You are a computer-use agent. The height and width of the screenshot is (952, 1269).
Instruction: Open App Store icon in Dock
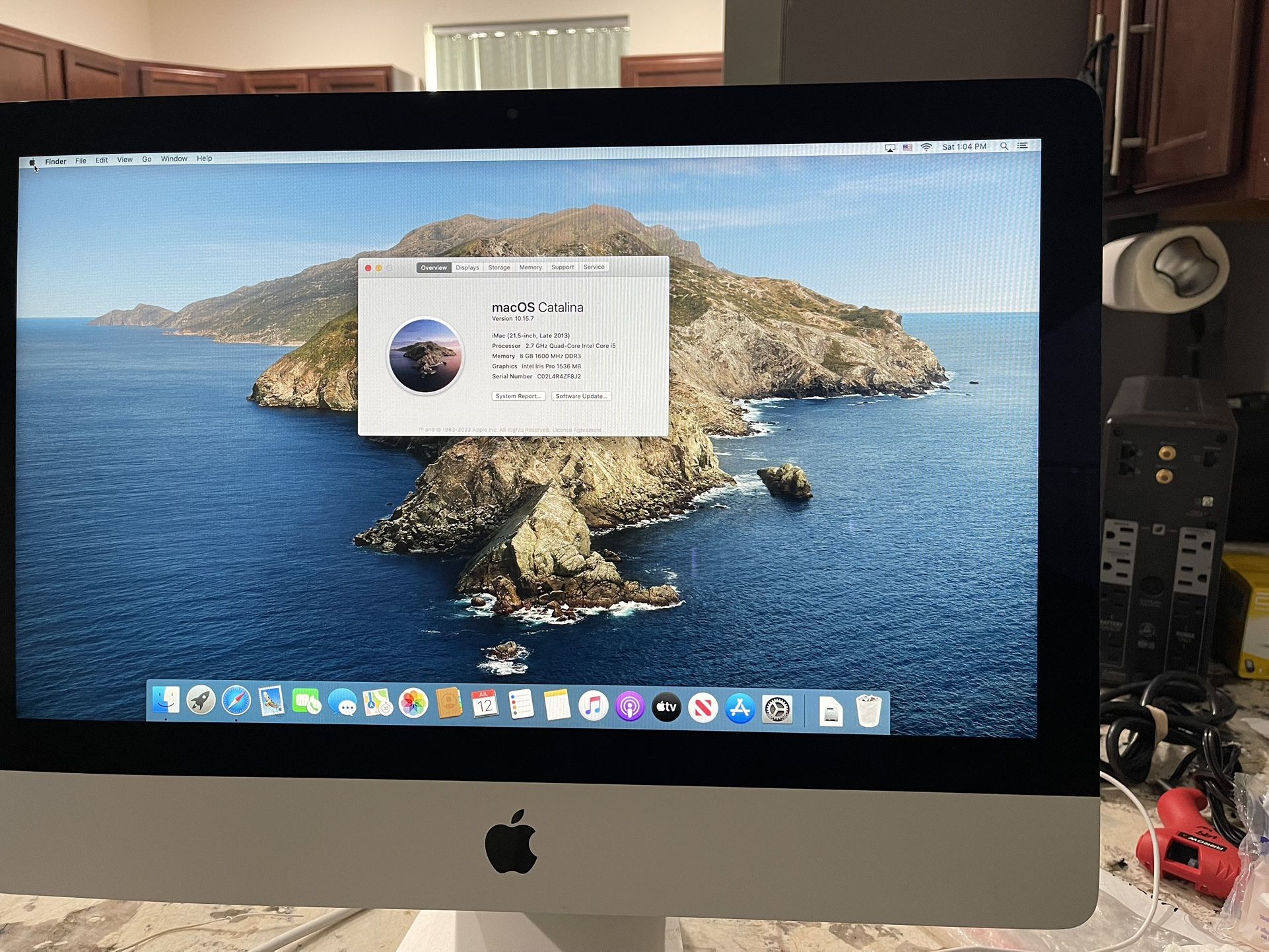pos(740,709)
